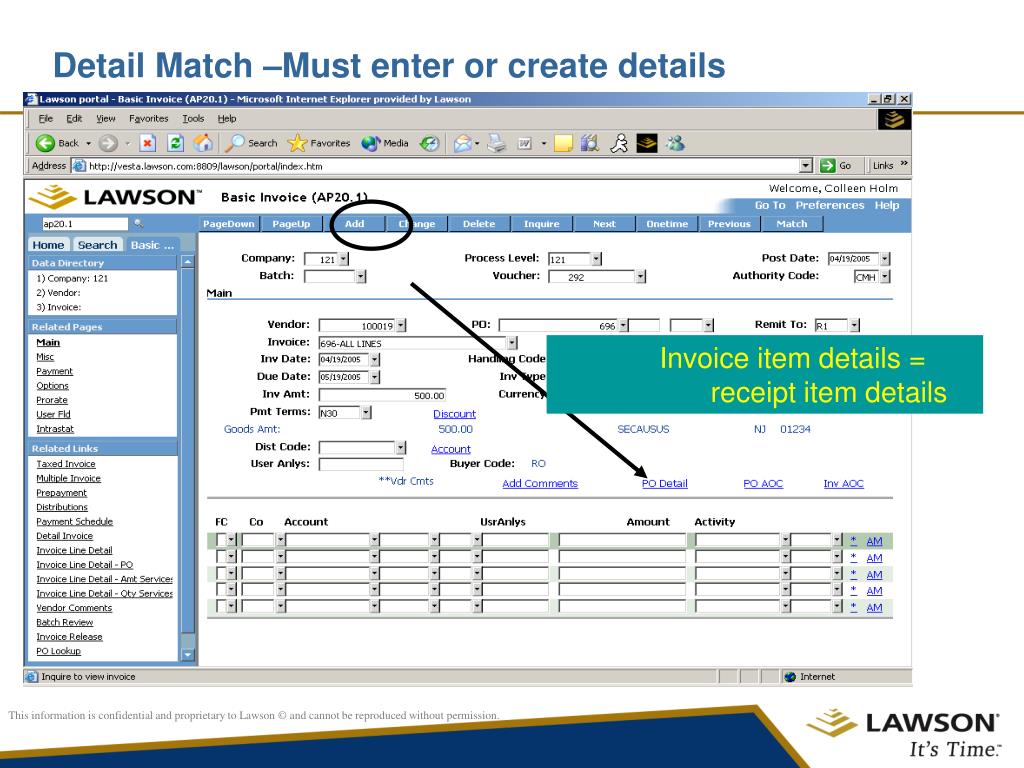Image resolution: width=1024 pixels, height=768 pixels.
Task: Click the Onetime action button
Action: [x=667, y=223]
